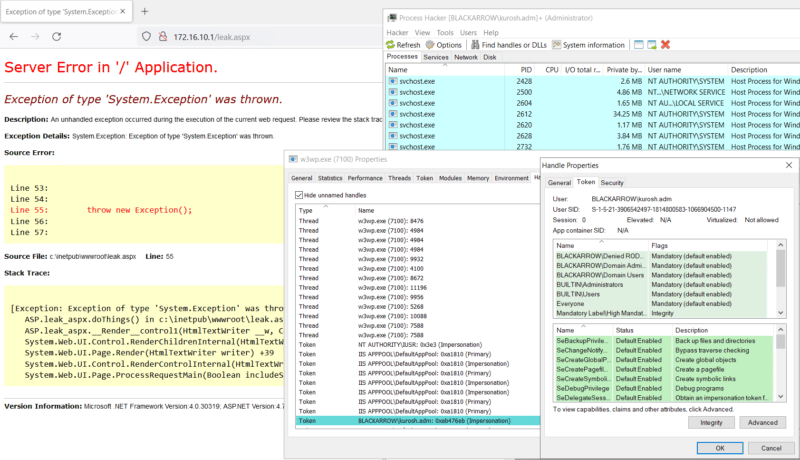Click the browser forward arrow
Image resolution: width=800 pixels, height=460 pixels.
pos(35,37)
